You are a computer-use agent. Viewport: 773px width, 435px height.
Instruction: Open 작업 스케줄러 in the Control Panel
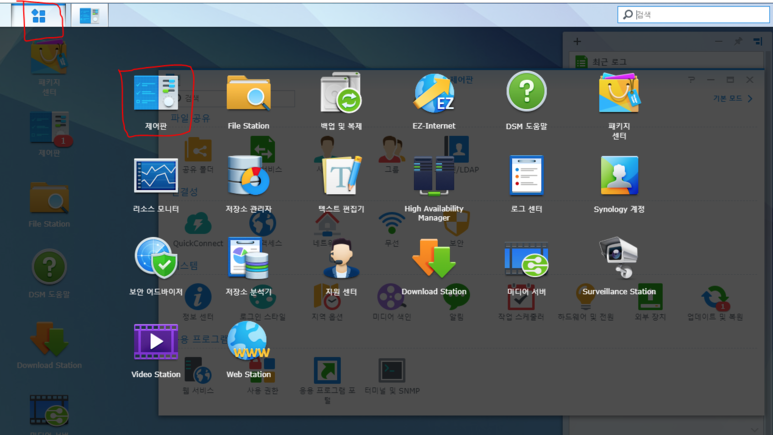[x=521, y=303]
